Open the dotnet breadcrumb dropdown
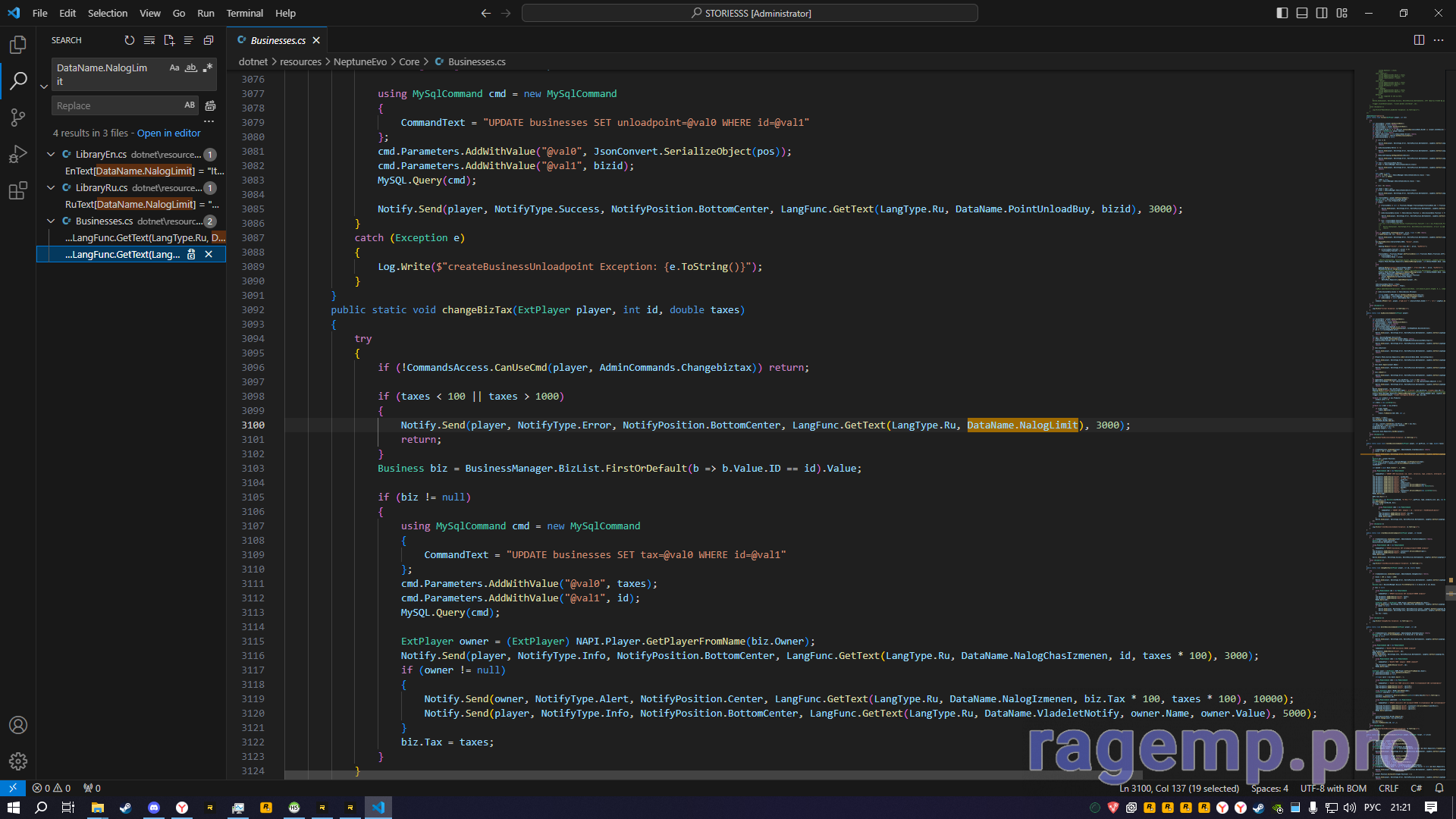Screen dimensions: 1456x819 (253, 61)
